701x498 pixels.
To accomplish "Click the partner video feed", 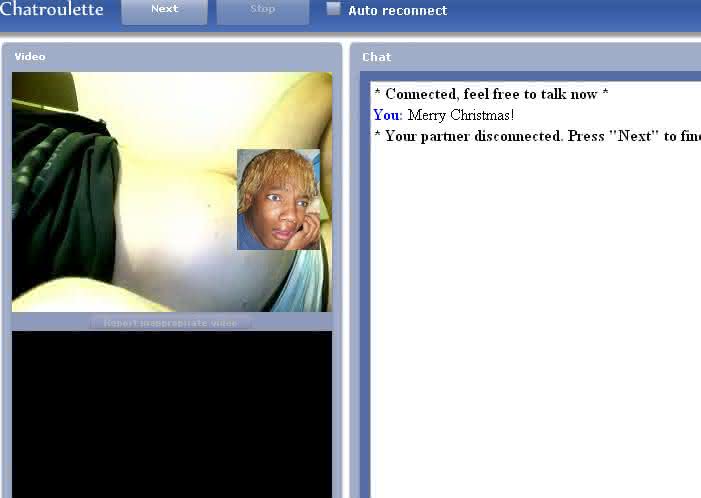I will pyautogui.click(x=172, y=192).
